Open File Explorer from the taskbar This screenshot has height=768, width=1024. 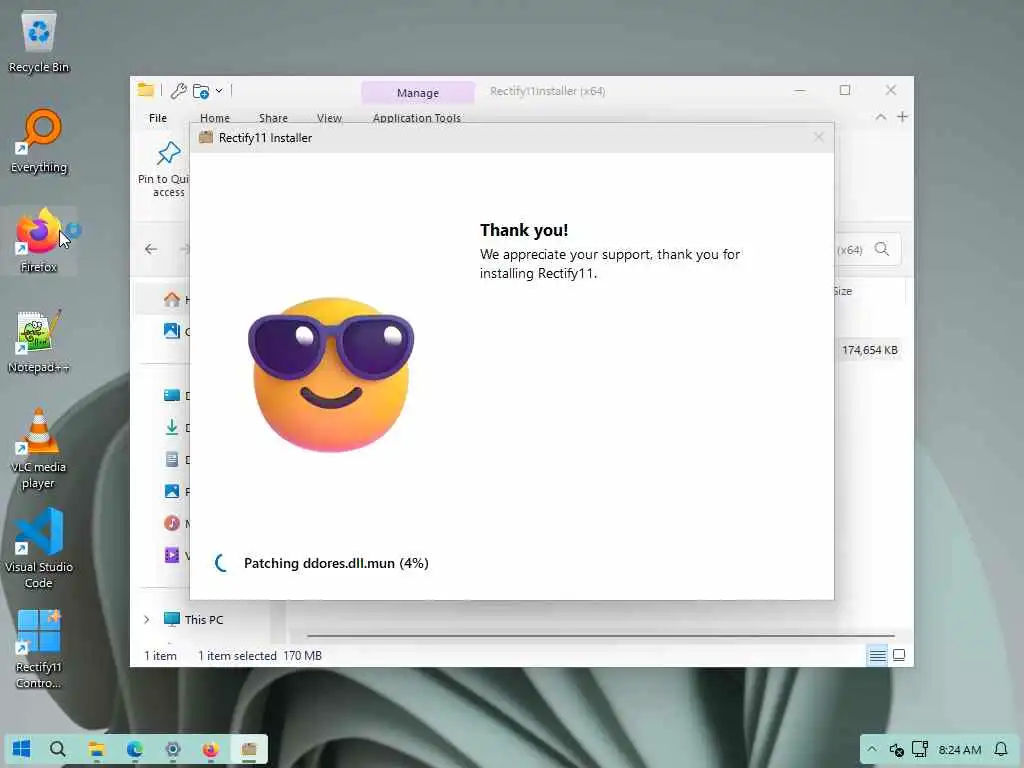[97, 749]
